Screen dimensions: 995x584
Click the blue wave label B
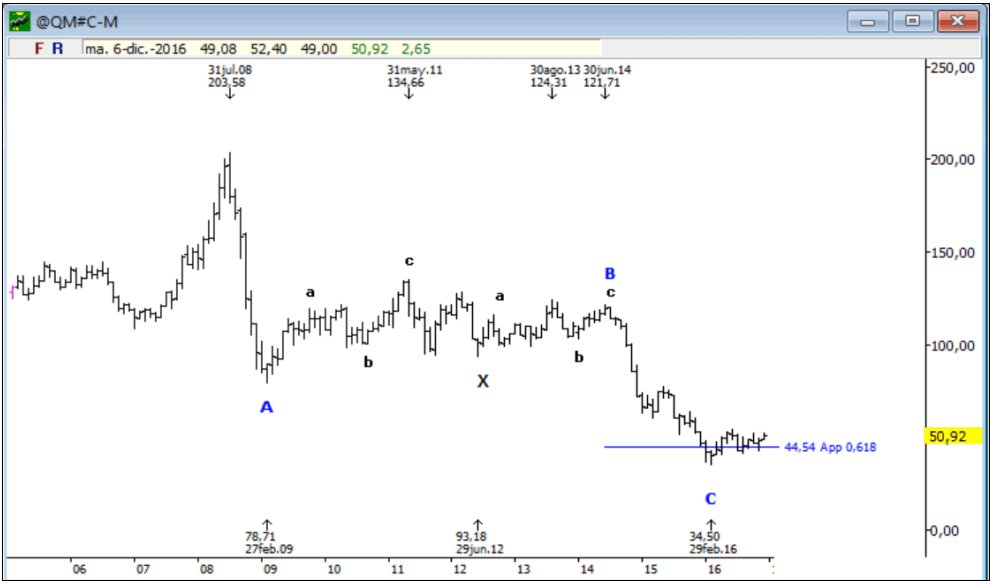pos(609,274)
